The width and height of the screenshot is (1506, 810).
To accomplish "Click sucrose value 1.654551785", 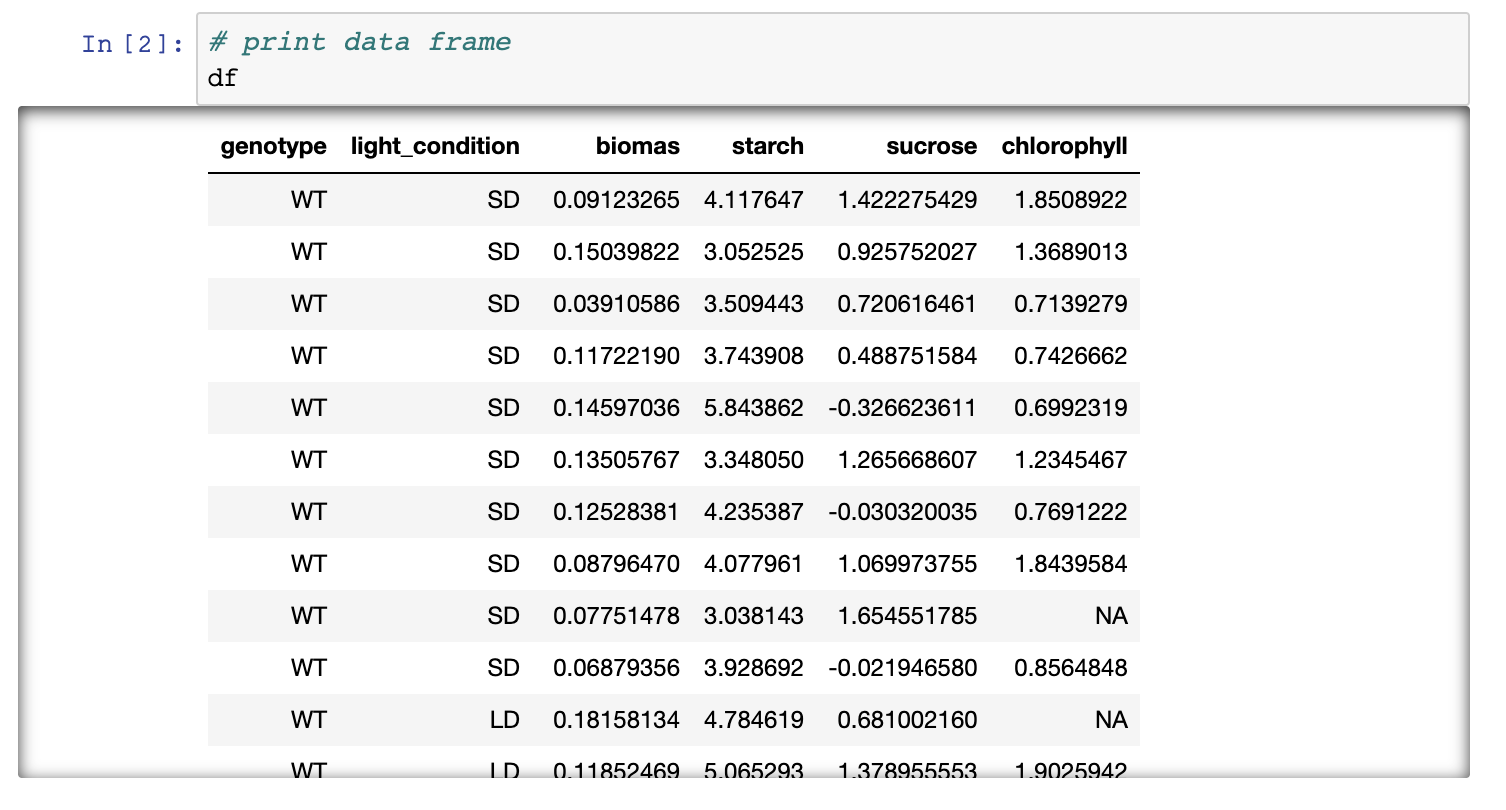I will point(907,616).
